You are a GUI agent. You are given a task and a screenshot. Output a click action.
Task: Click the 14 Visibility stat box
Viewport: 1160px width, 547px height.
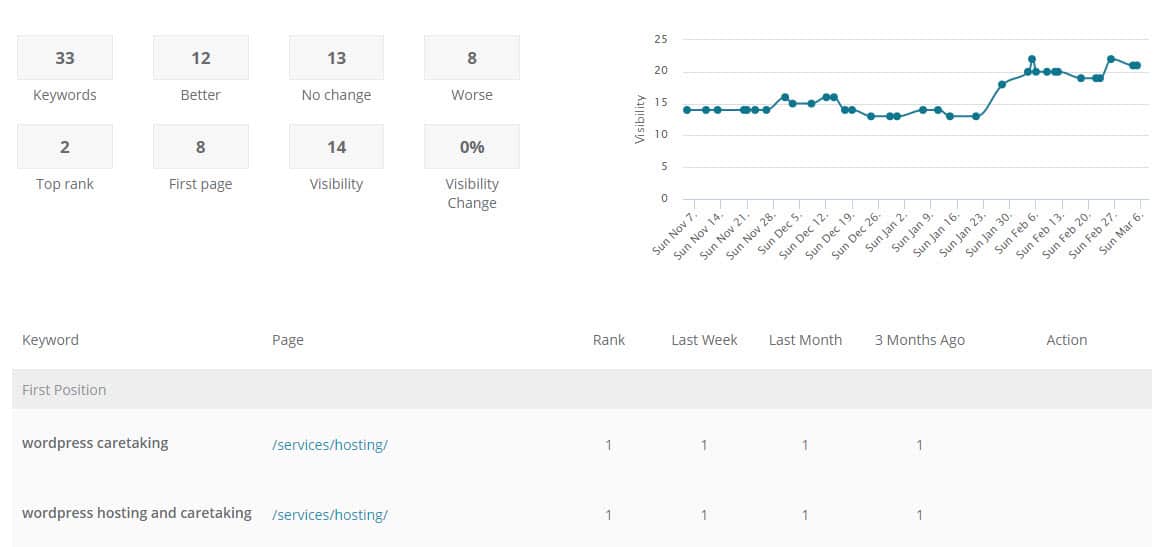click(x=336, y=147)
